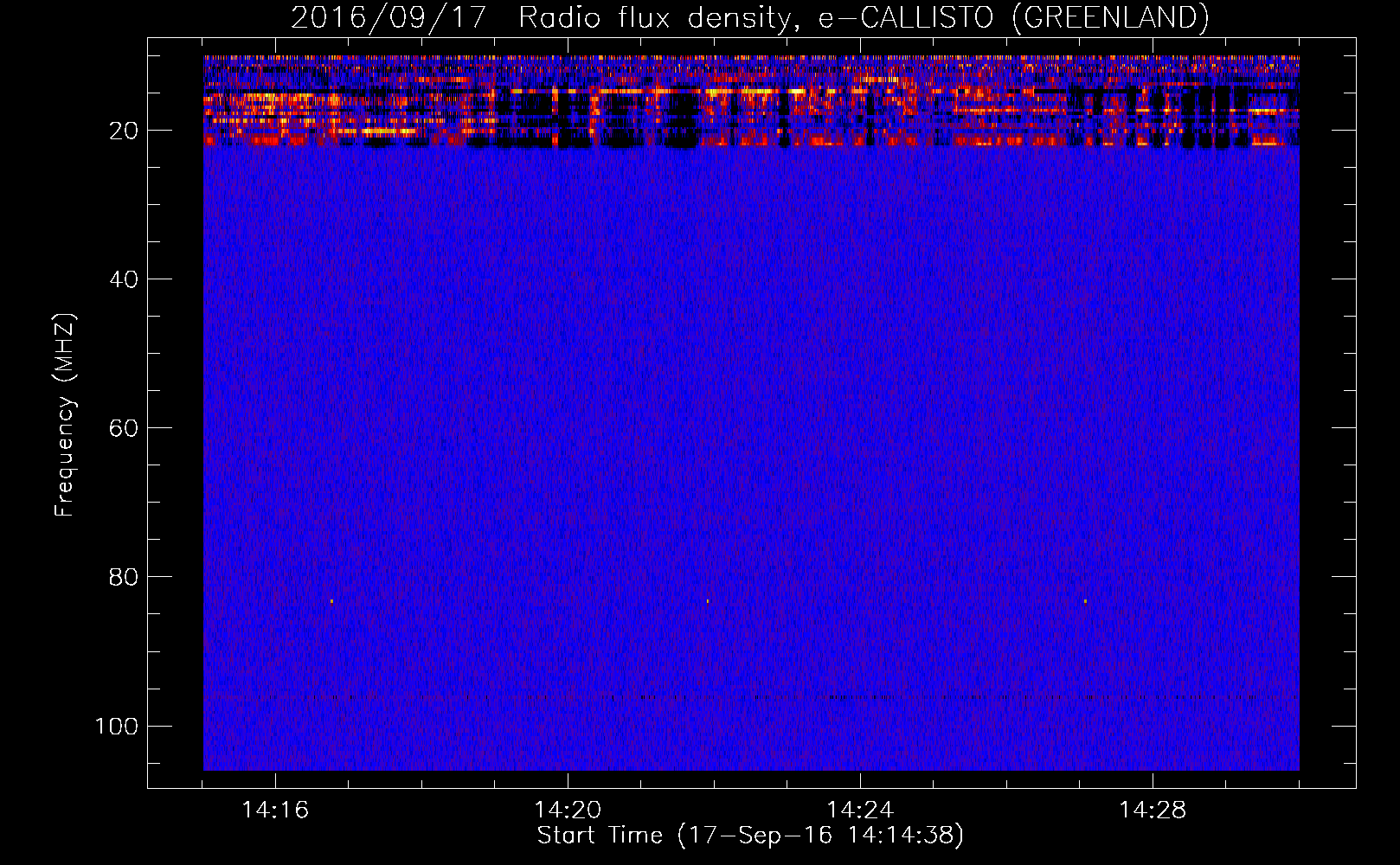Screen dimensions: 1400x865
Task: Click the orange dot near 14:27 at 83 MHz
Action: pos(1085,601)
